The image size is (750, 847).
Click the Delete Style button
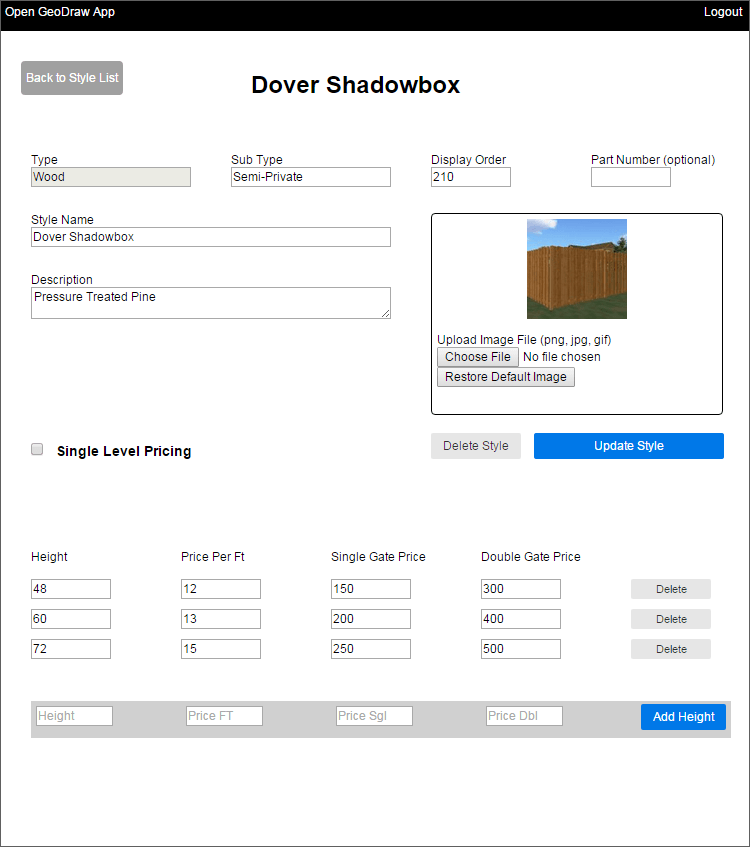tap(476, 446)
